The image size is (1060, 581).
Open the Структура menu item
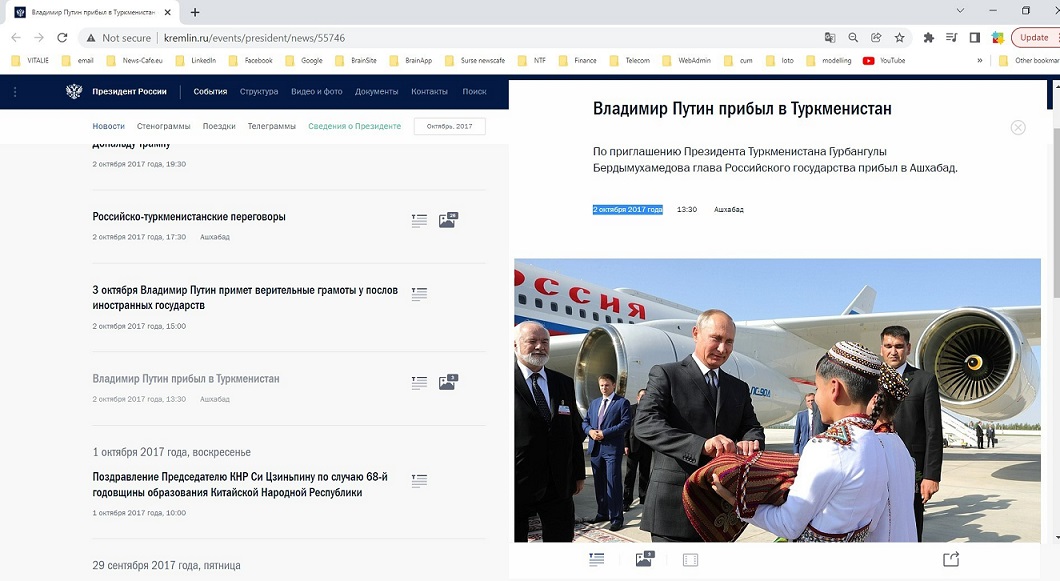click(259, 91)
